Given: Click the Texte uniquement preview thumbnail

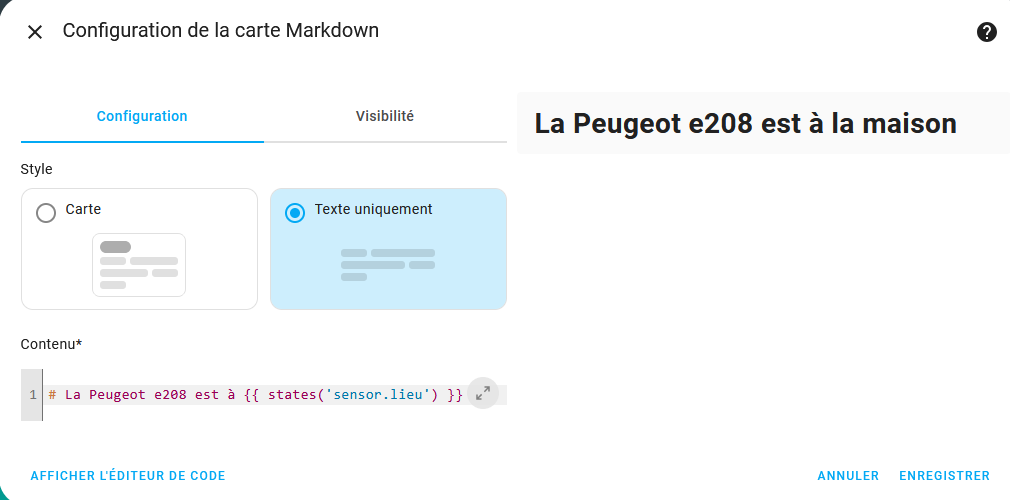Looking at the screenshot, I should pyautogui.click(x=388, y=265).
